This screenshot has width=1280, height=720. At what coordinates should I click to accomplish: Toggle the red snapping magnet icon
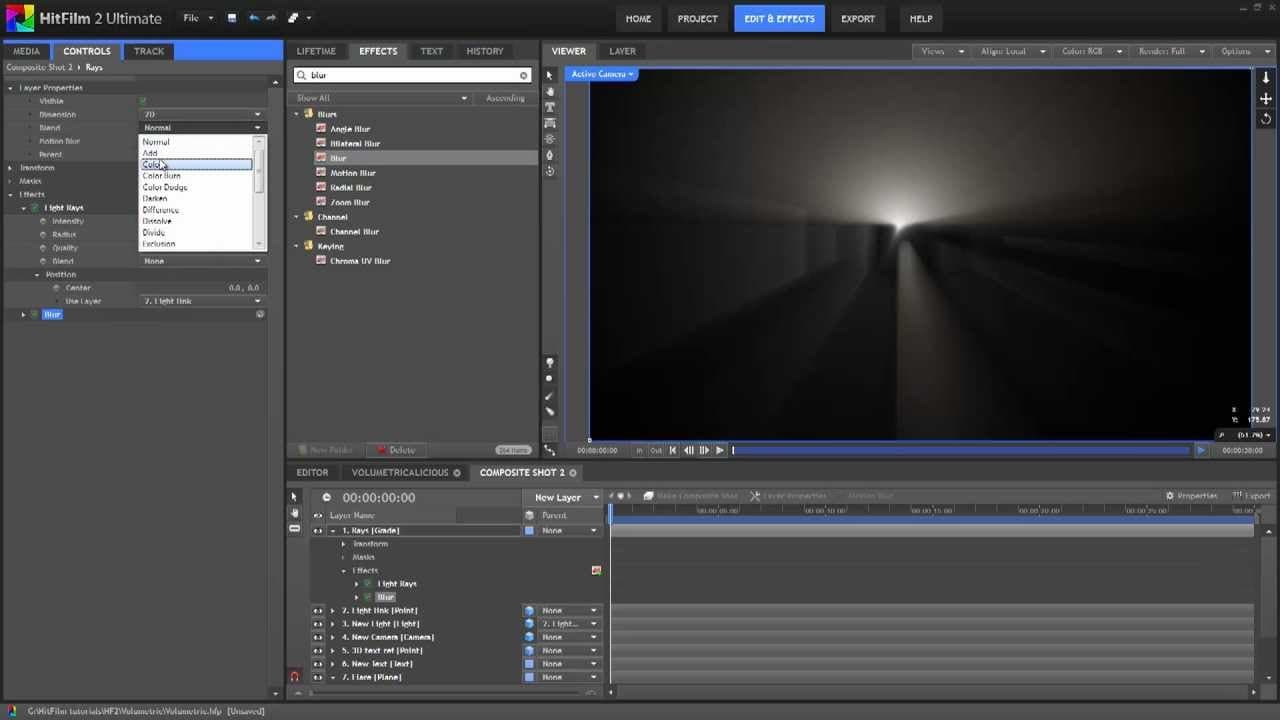click(x=294, y=677)
